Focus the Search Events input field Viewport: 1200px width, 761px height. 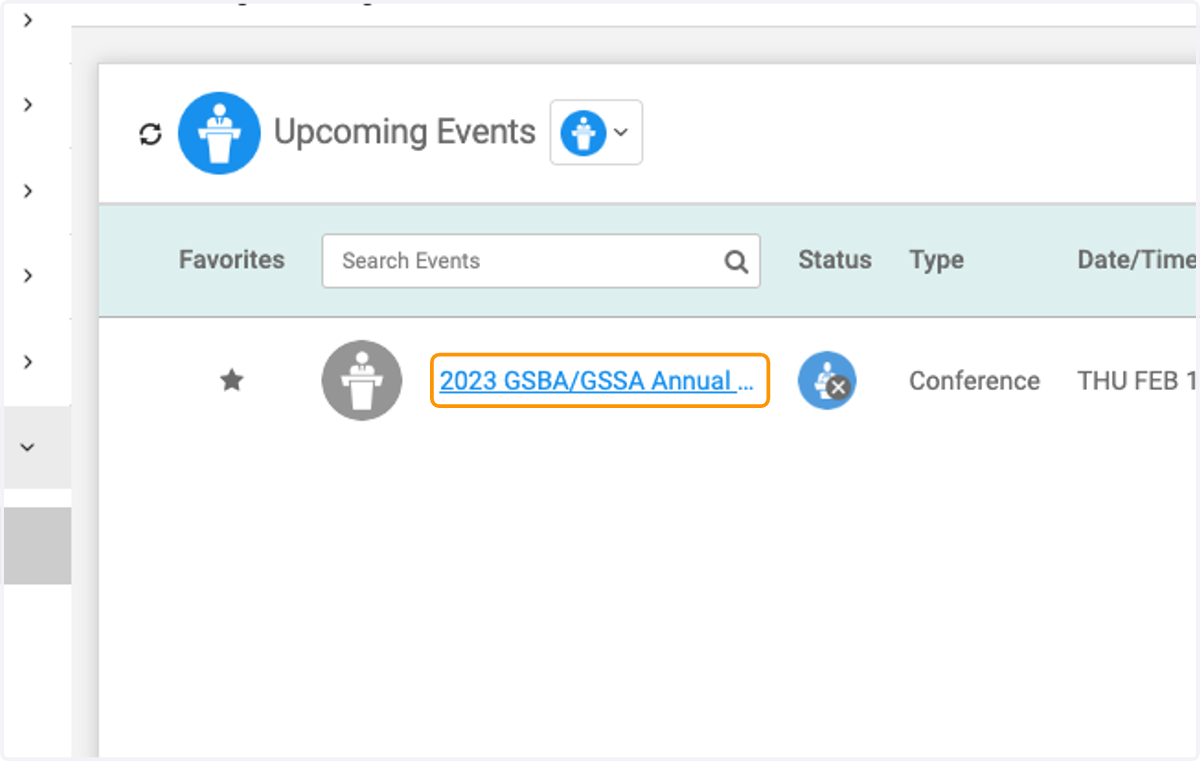[x=541, y=261]
